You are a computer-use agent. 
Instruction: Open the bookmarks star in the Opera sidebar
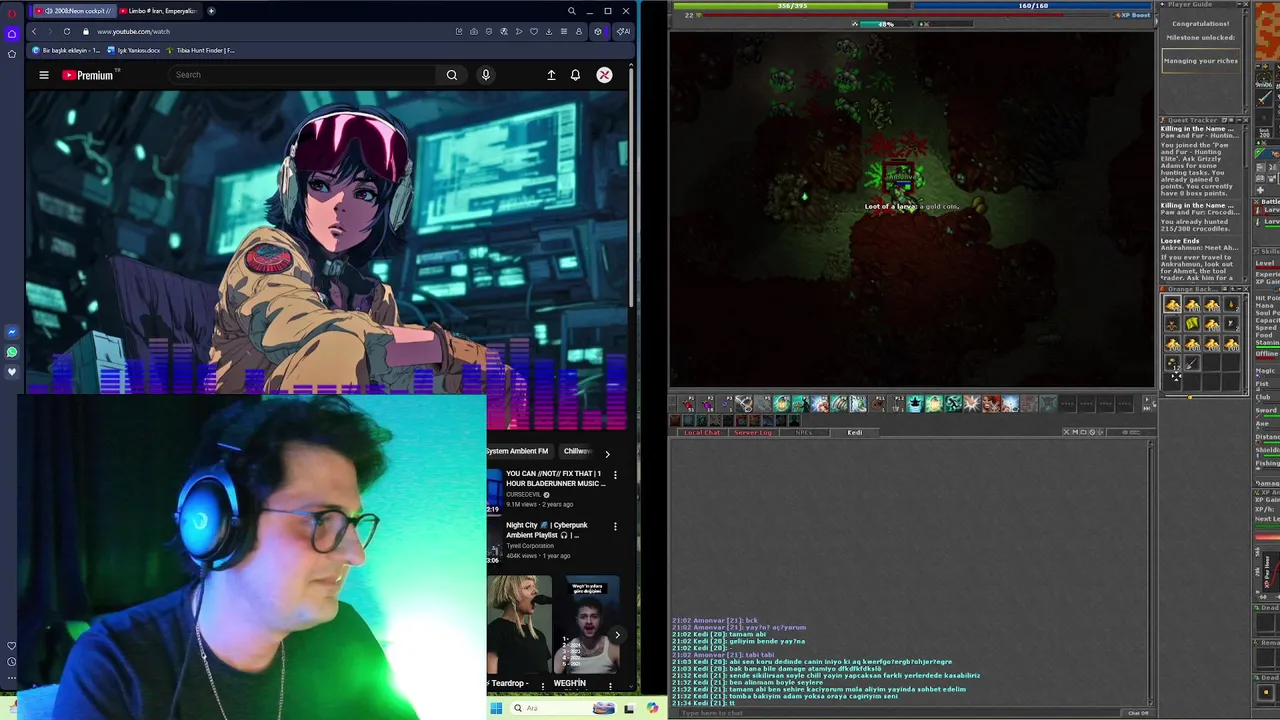[x=12, y=53]
